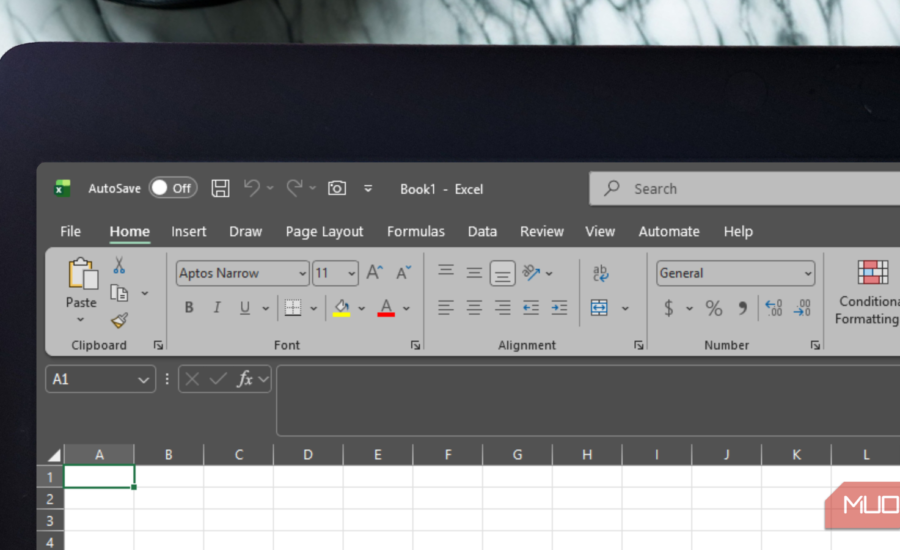Decrease the font size

click(x=404, y=272)
